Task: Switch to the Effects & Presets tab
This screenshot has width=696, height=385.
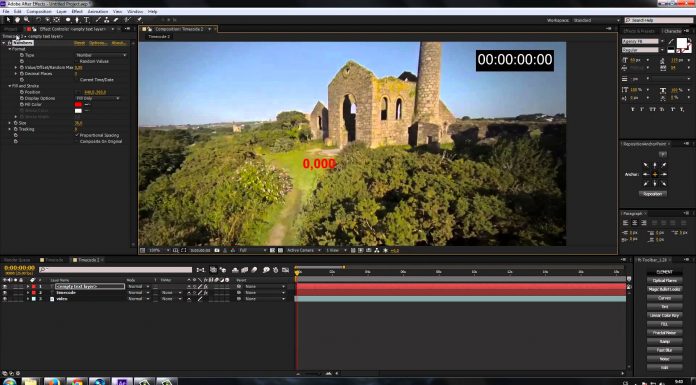Action: point(639,31)
